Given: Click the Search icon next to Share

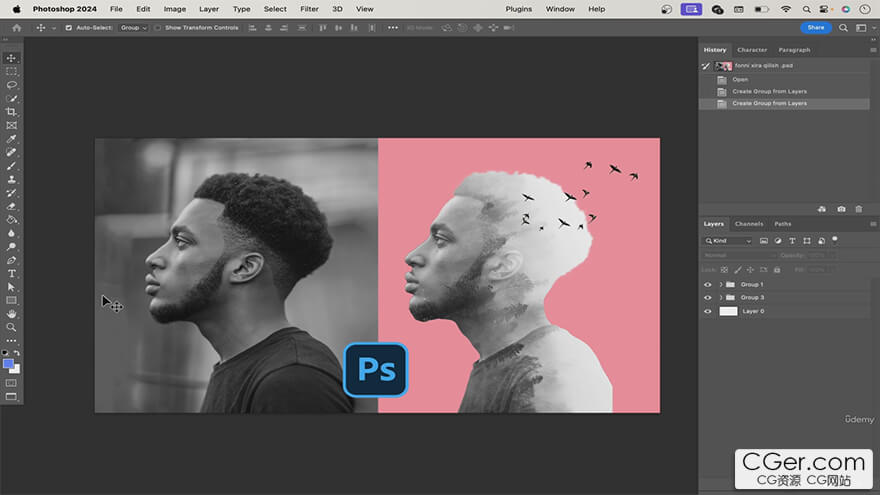Looking at the screenshot, I should coord(844,28).
